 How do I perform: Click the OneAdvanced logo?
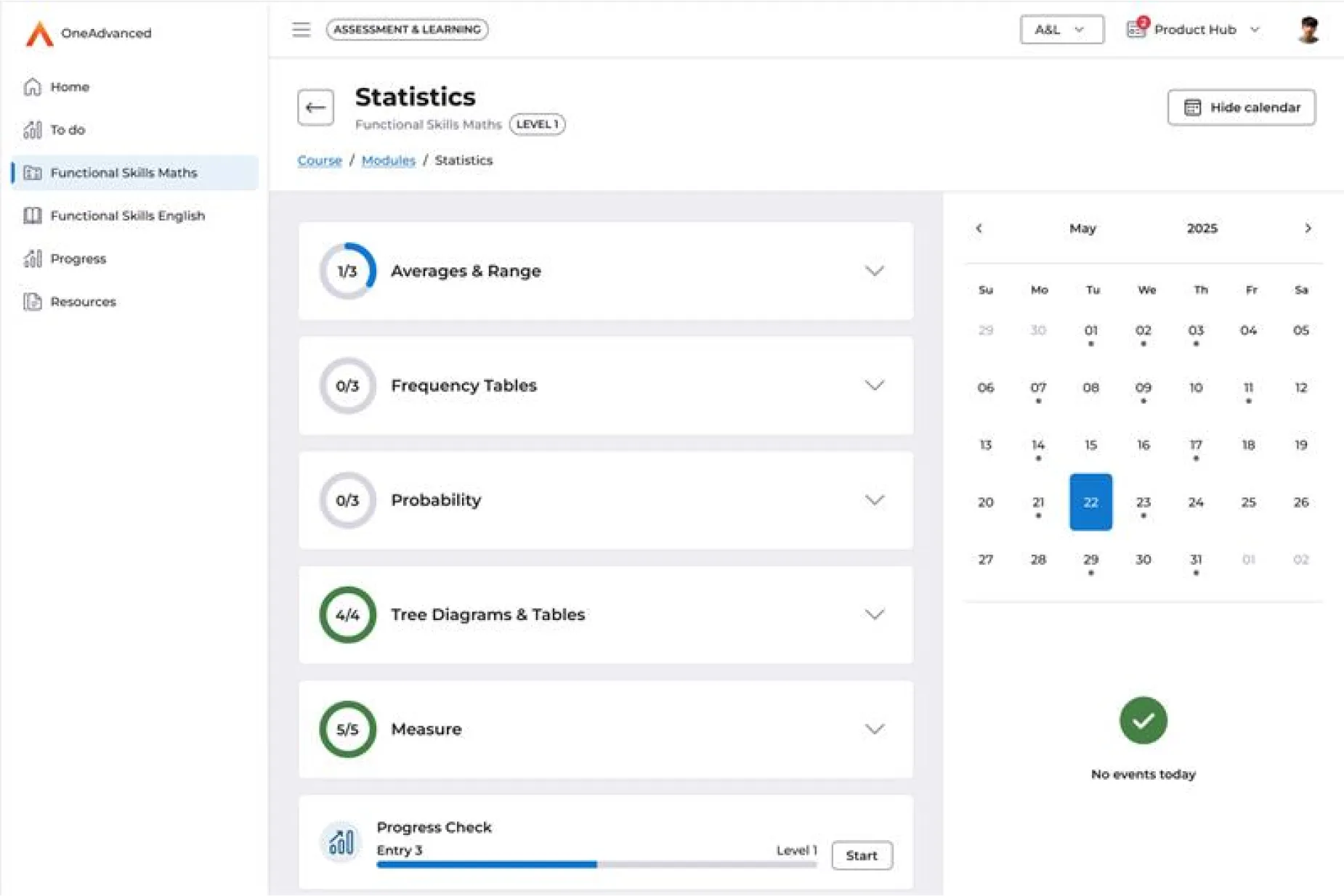tap(40, 33)
